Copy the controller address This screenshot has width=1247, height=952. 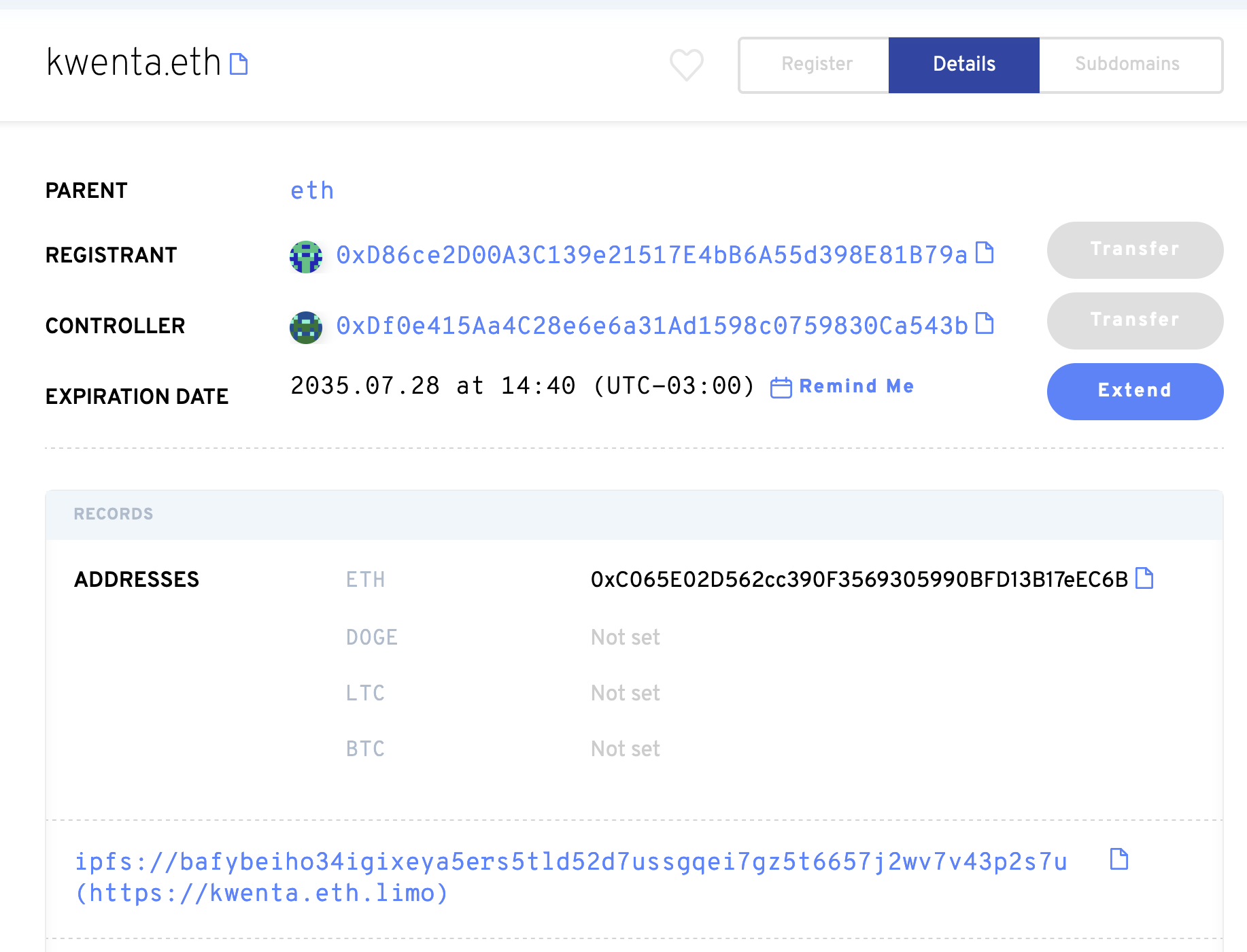[985, 324]
